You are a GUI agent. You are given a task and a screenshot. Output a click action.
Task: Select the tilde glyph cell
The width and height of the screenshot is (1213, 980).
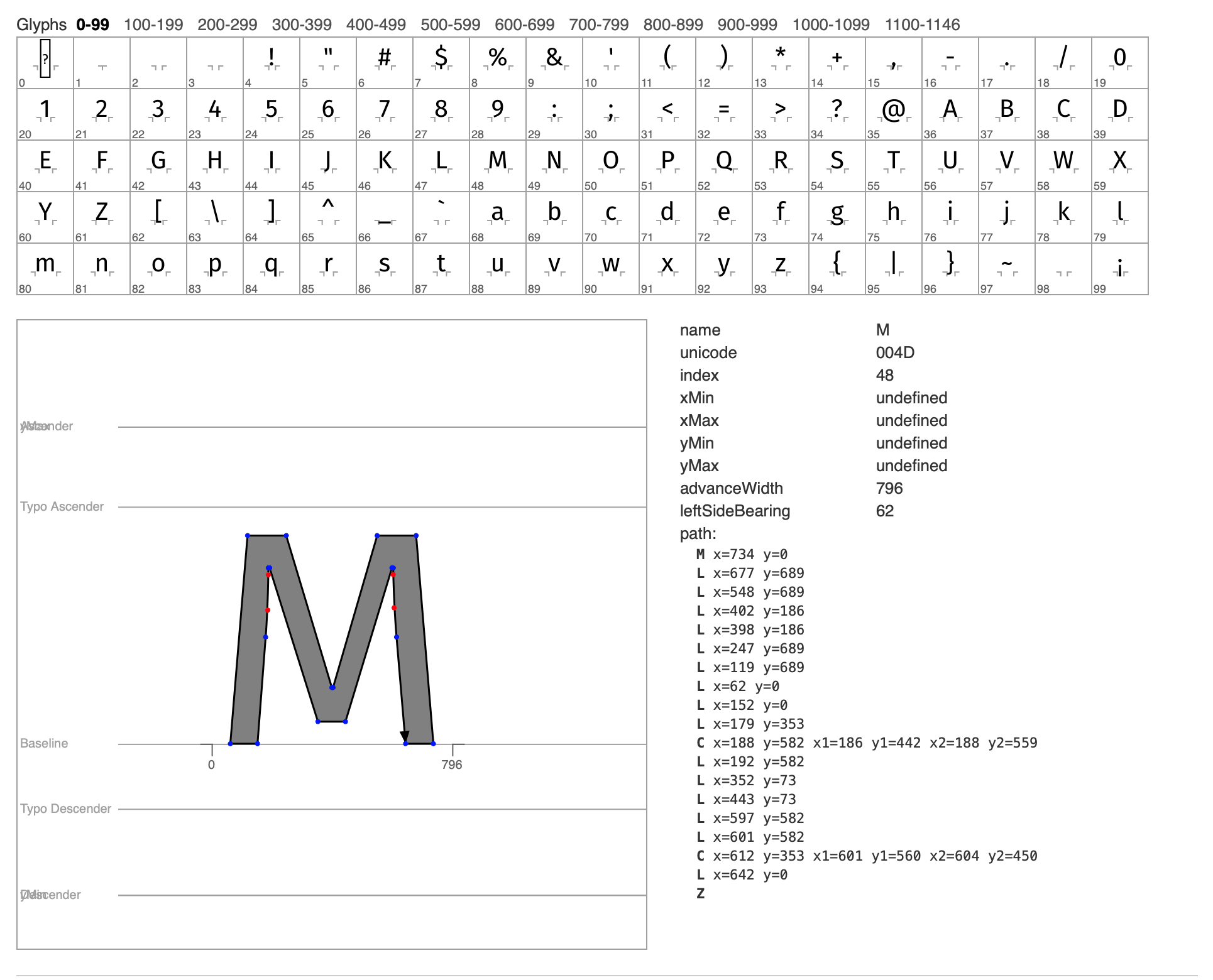click(x=1006, y=268)
